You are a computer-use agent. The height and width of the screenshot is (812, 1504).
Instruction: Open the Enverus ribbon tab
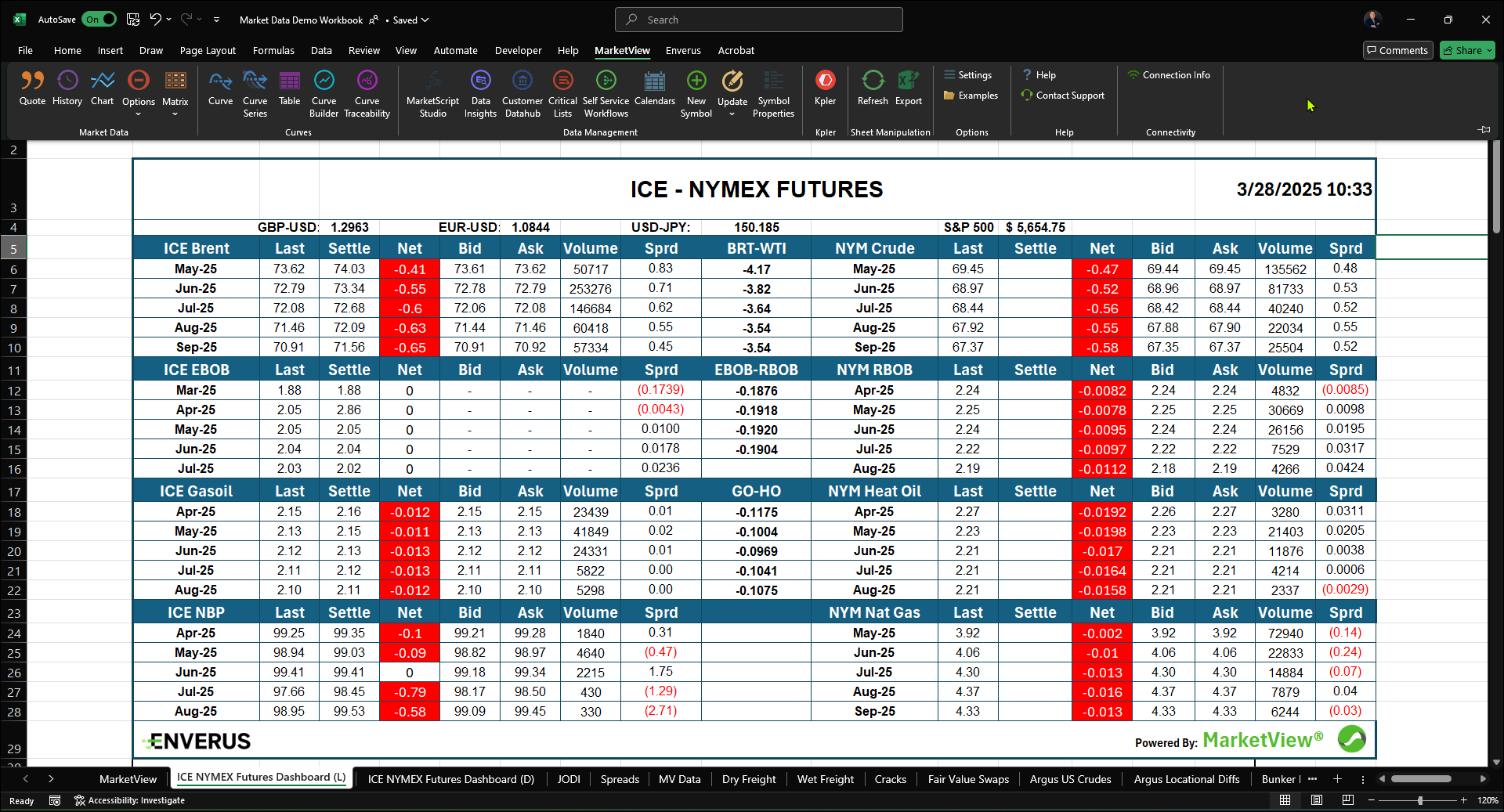click(x=683, y=50)
